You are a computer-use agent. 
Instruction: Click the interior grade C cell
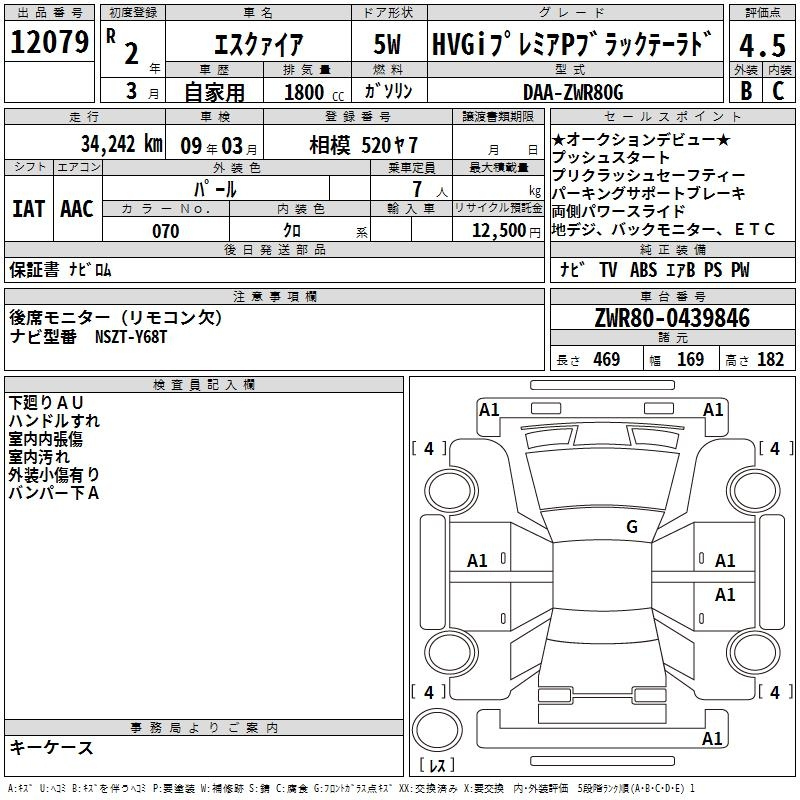pyautogui.click(x=778, y=90)
